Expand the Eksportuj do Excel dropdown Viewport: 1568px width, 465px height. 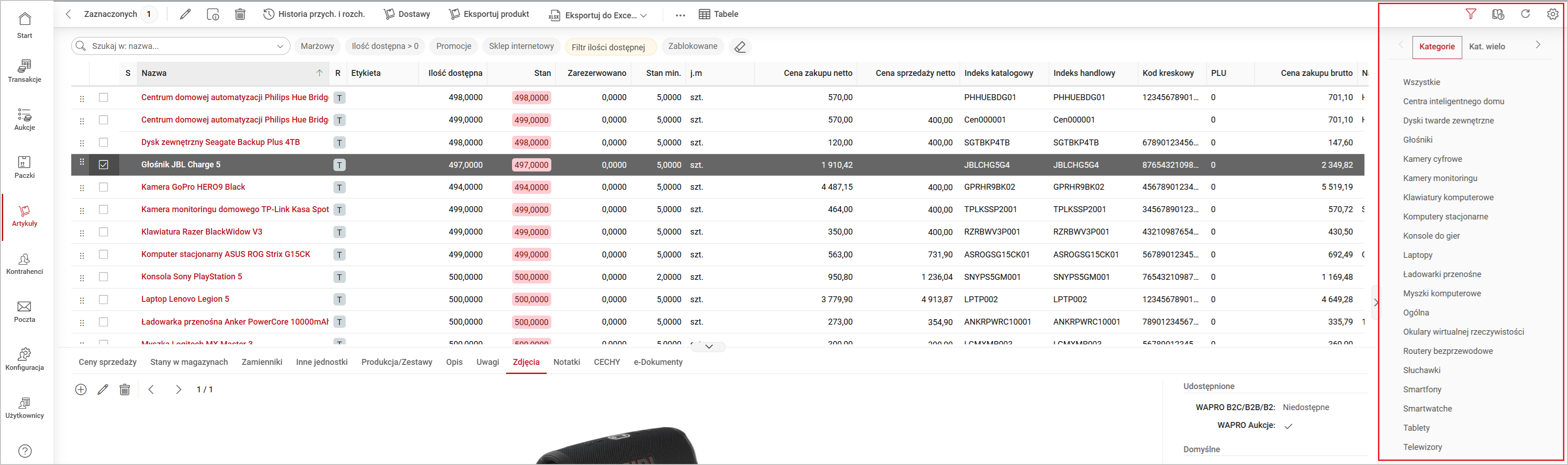[644, 15]
